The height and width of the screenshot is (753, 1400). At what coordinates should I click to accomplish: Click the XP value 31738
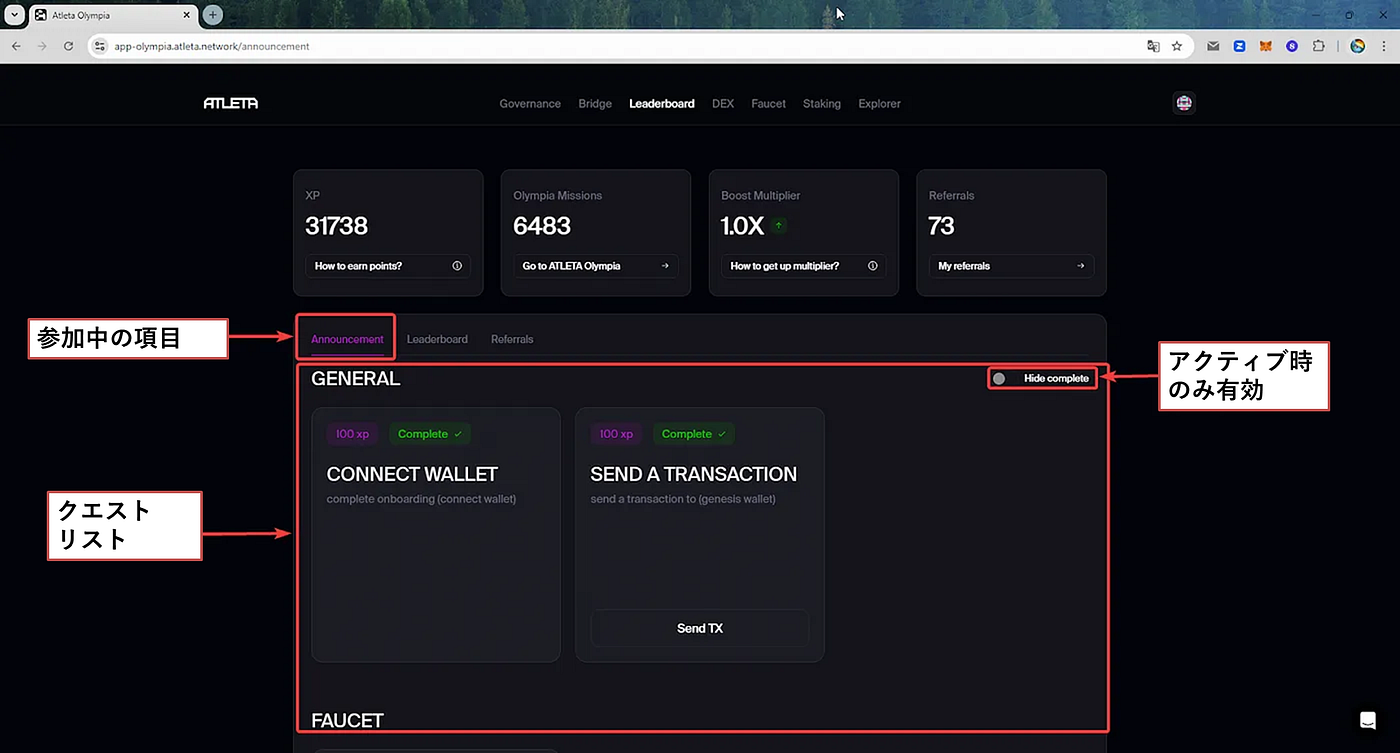(x=337, y=226)
